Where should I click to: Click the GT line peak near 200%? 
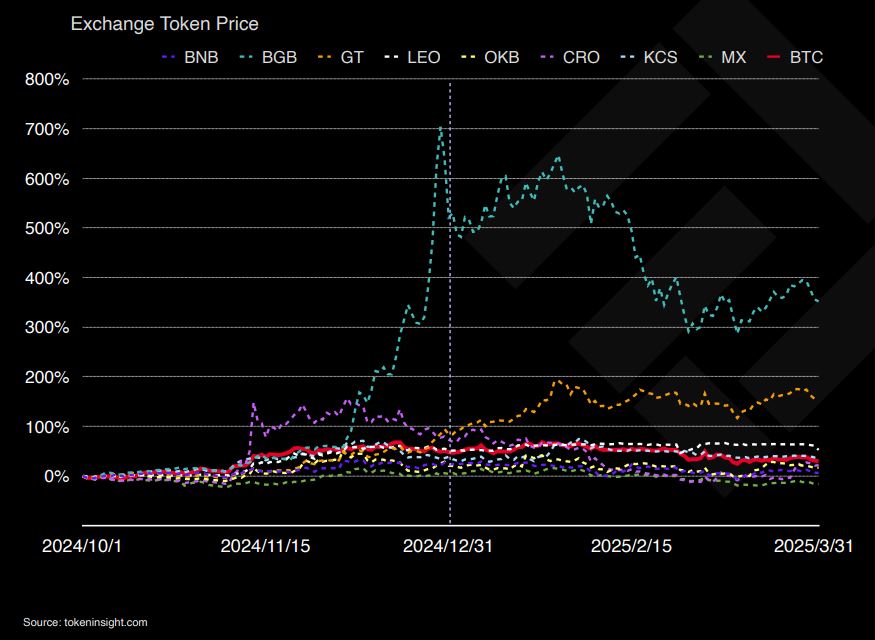pyautogui.click(x=558, y=382)
